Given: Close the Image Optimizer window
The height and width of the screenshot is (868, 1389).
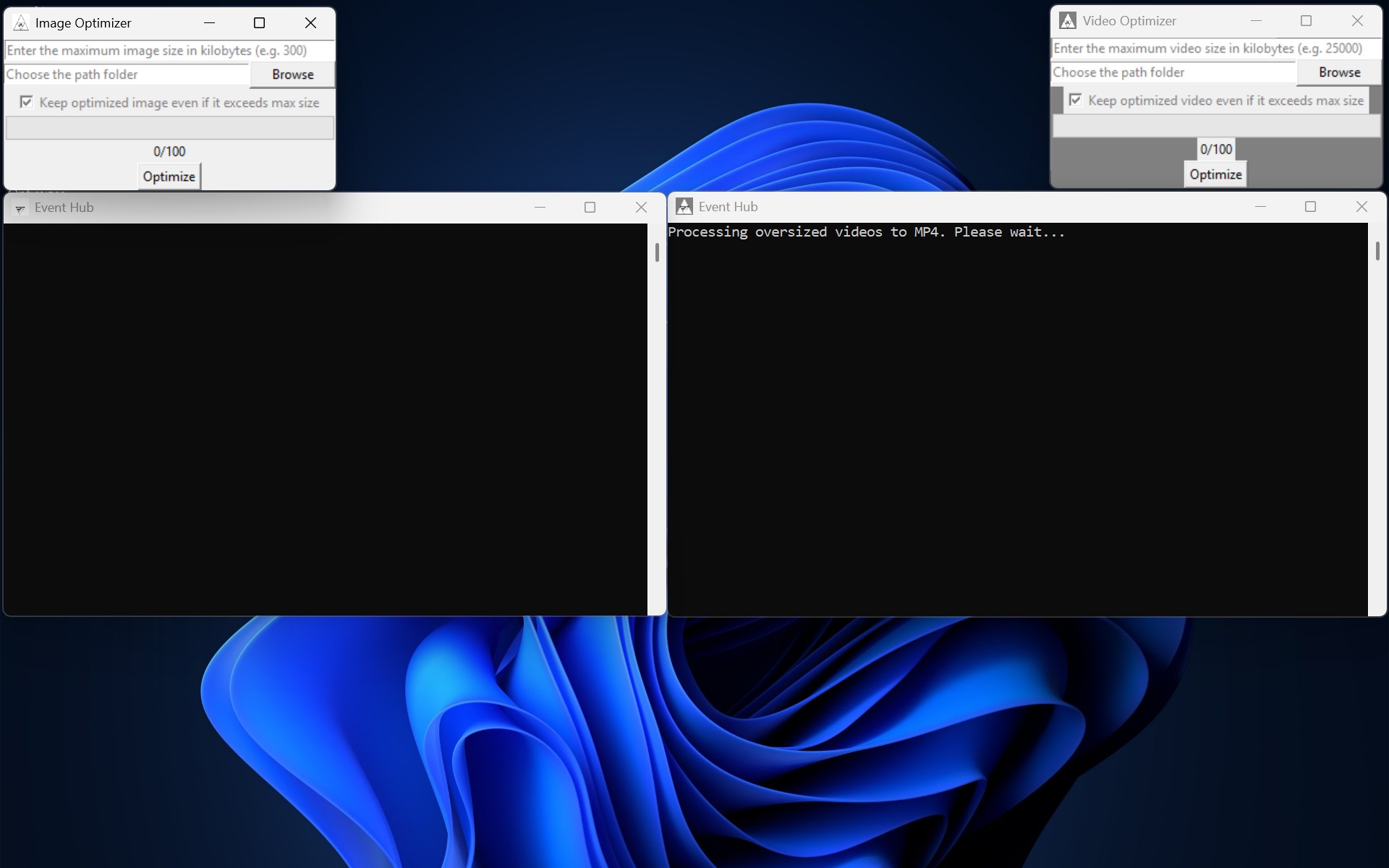Looking at the screenshot, I should point(310,23).
